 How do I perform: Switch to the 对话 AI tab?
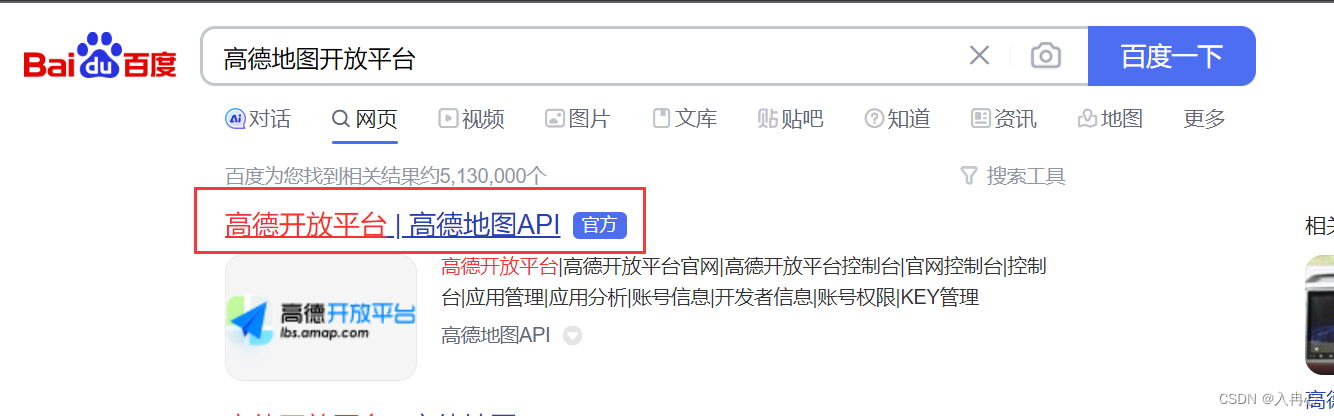(258, 119)
